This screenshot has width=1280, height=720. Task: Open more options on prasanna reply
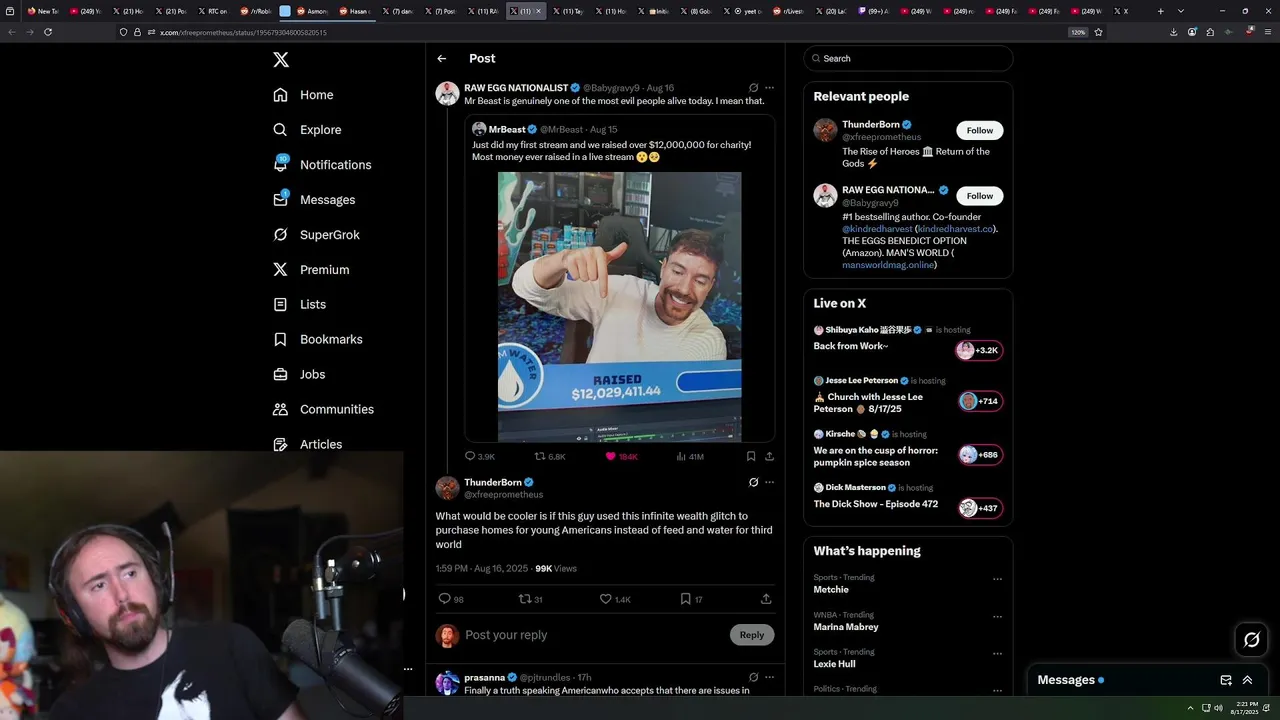point(769,677)
